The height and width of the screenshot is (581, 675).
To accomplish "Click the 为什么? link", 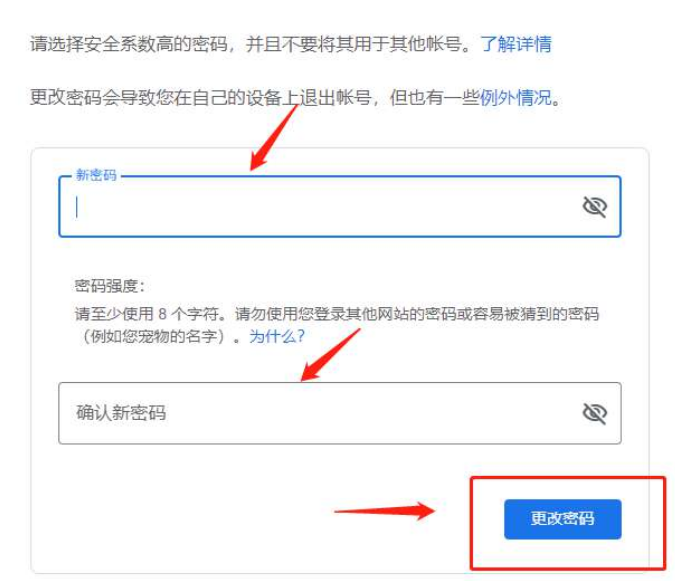I will coord(277,336).
